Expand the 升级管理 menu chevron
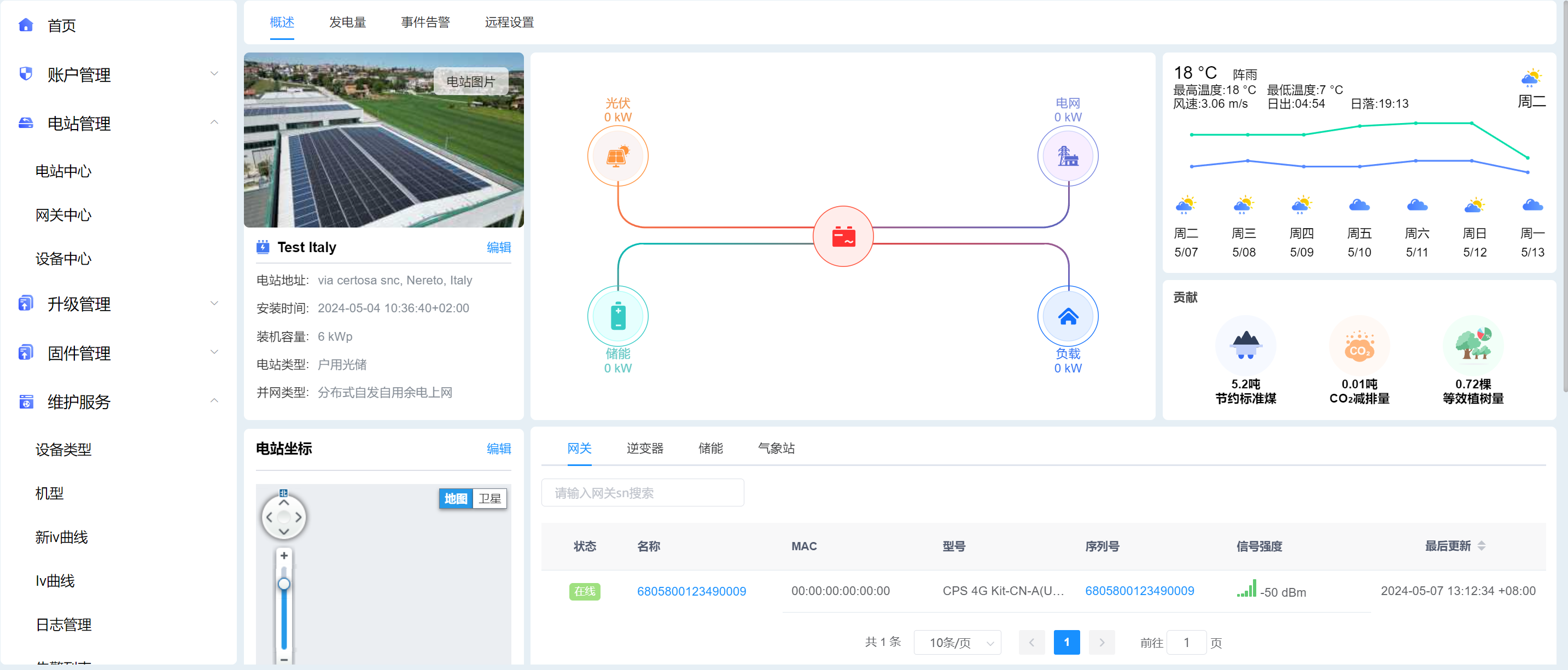 click(214, 303)
